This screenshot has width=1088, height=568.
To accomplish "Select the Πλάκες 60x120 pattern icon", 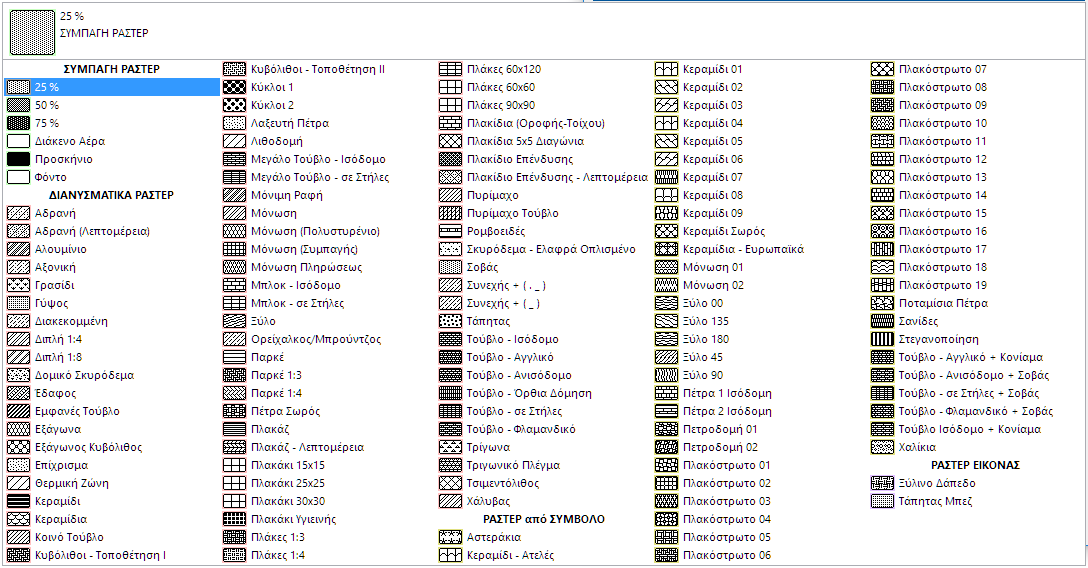I will 450,69.
